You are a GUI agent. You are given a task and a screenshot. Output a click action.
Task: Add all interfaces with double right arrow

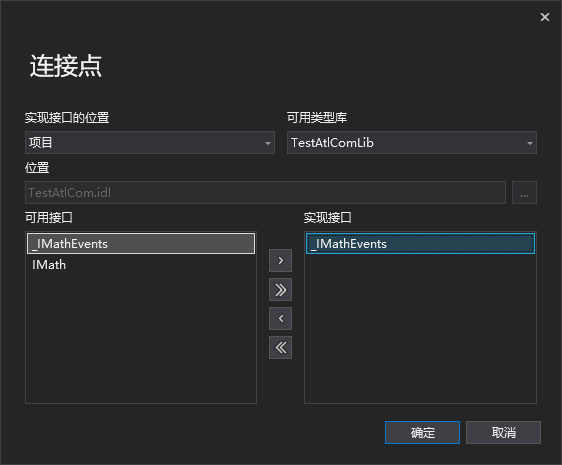[280, 290]
